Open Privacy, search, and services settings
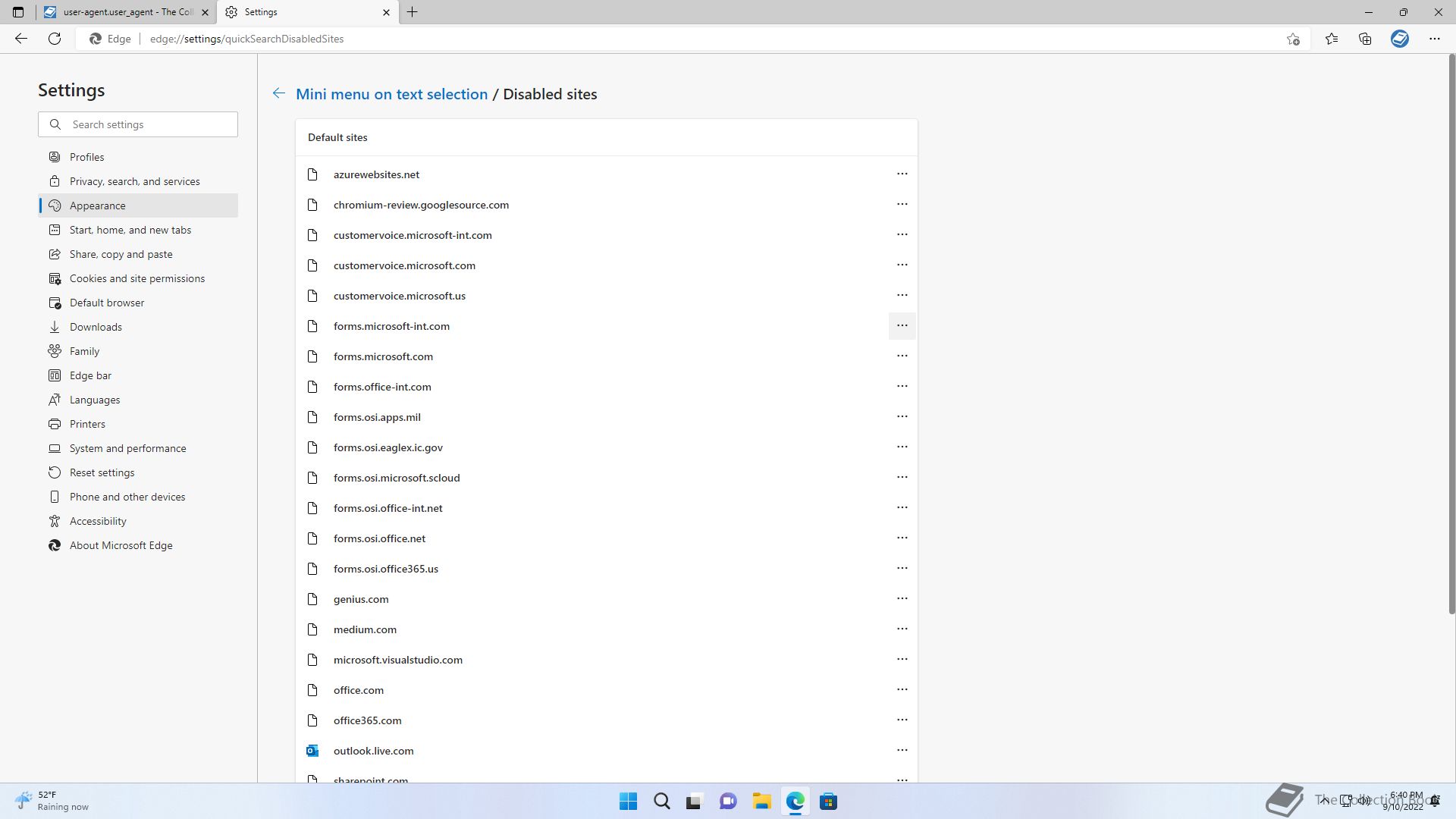The width and height of the screenshot is (1456, 819). click(138, 181)
